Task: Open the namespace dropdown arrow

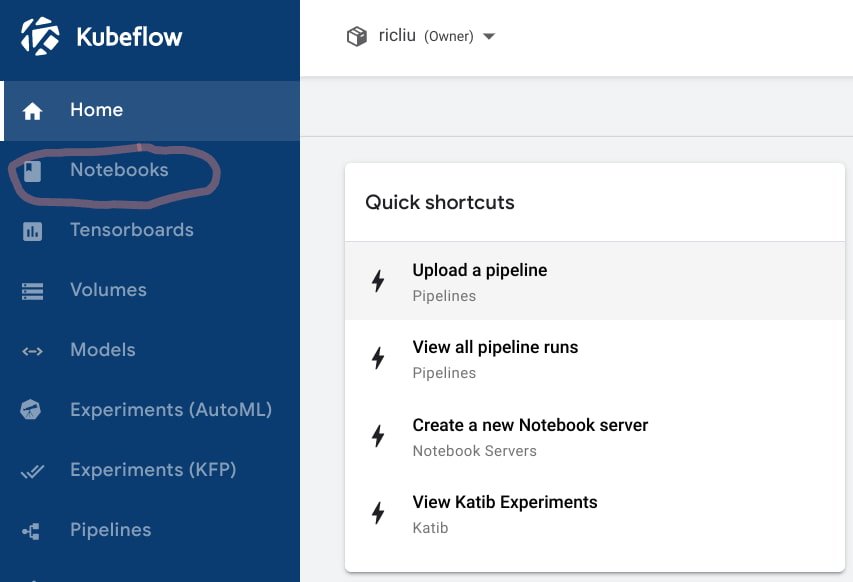Action: pyautogui.click(x=489, y=36)
